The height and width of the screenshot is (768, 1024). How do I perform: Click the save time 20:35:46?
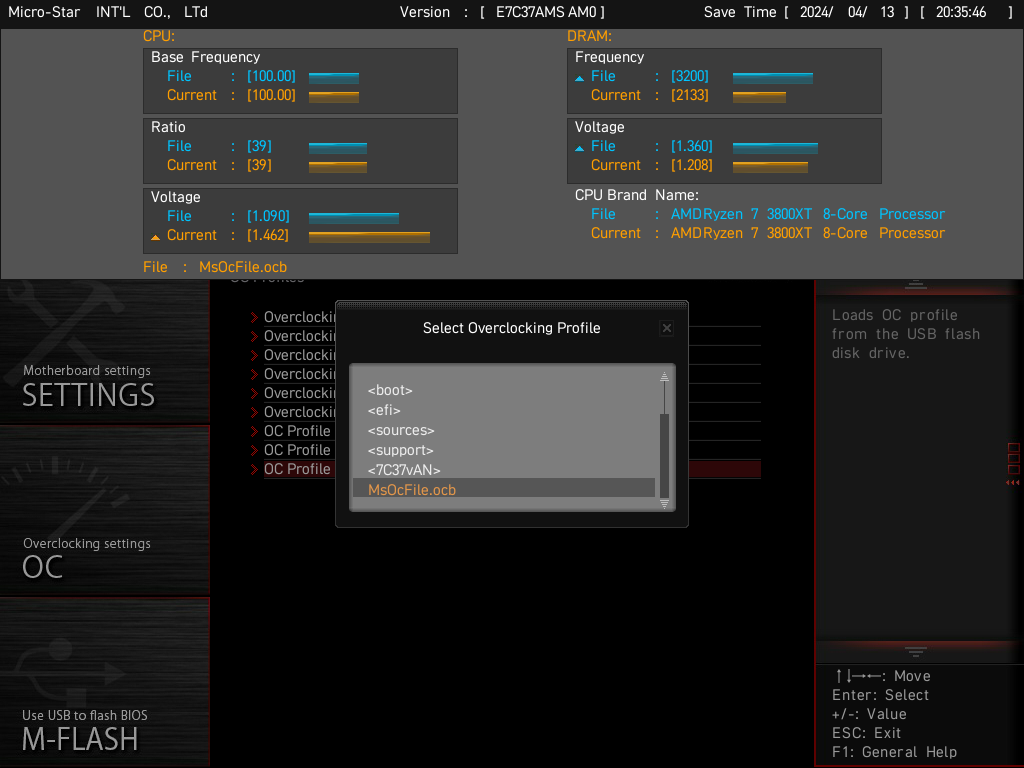(x=961, y=12)
